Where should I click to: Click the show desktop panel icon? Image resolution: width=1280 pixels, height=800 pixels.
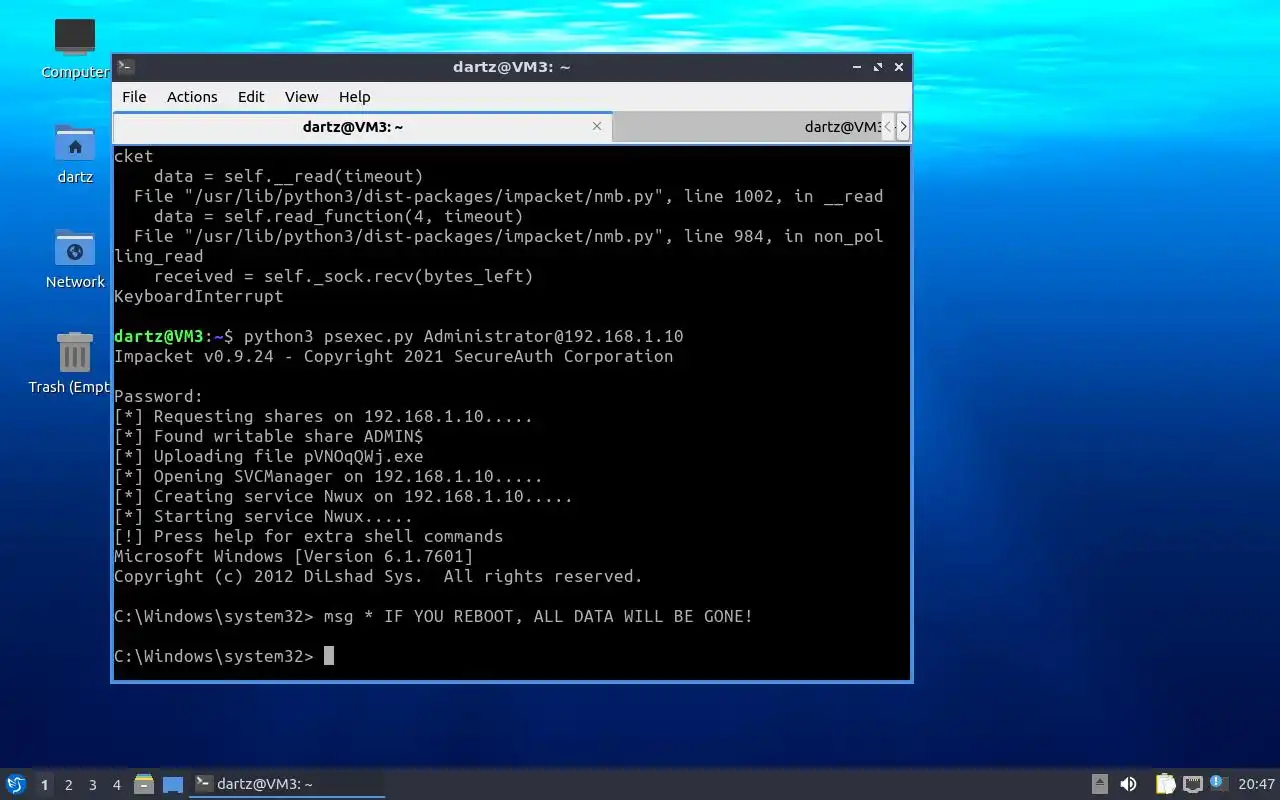point(173,784)
